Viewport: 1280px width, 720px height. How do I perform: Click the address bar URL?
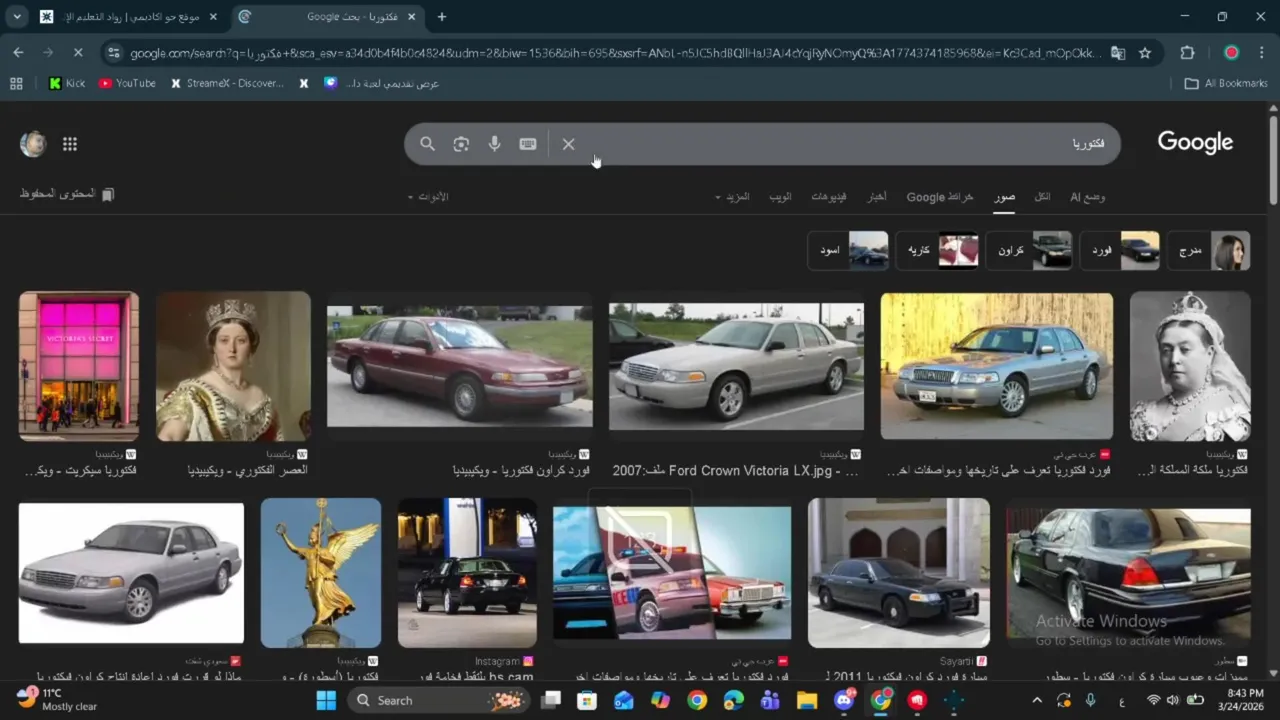(x=614, y=53)
